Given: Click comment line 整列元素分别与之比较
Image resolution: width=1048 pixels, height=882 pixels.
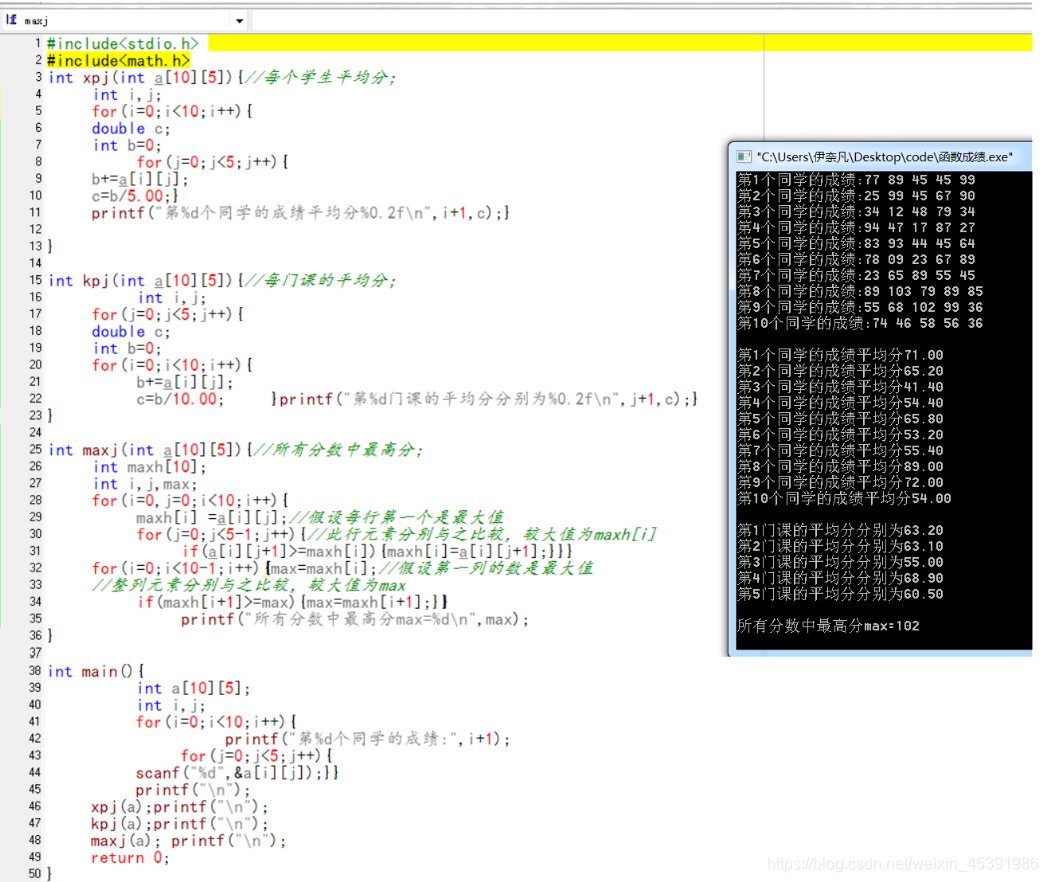Looking at the screenshot, I should click(x=249, y=586).
